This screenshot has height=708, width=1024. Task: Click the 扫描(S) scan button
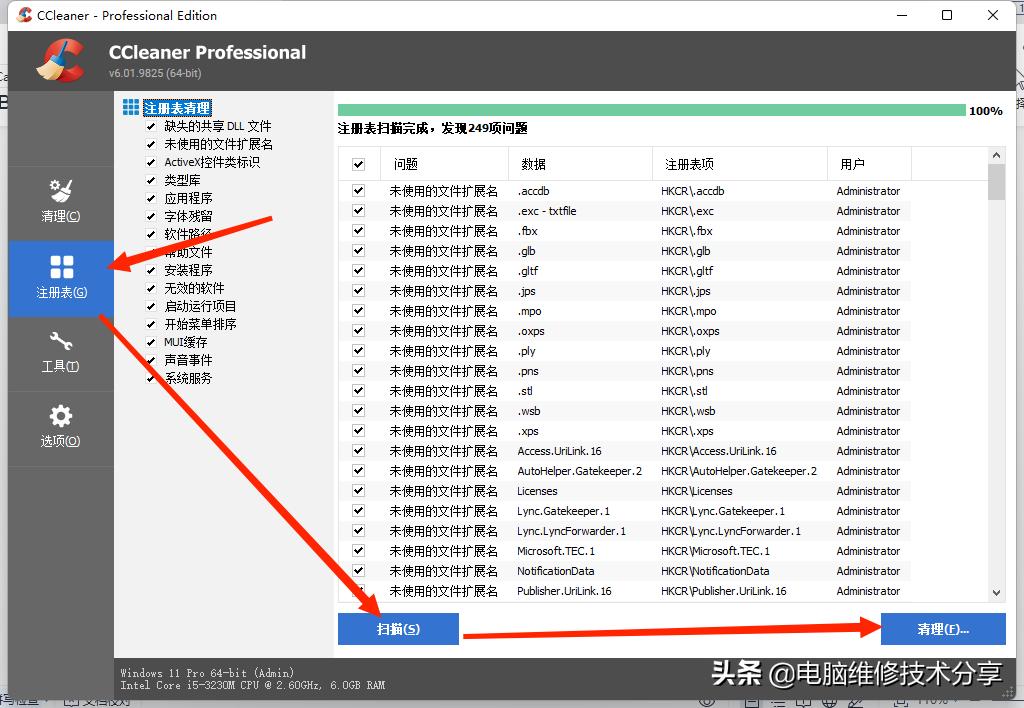tap(398, 629)
